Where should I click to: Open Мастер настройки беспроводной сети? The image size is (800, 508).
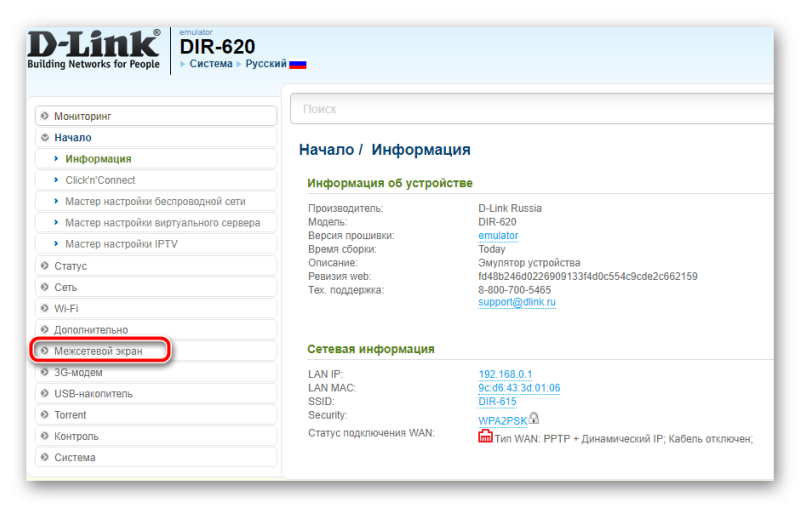[x=156, y=201]
